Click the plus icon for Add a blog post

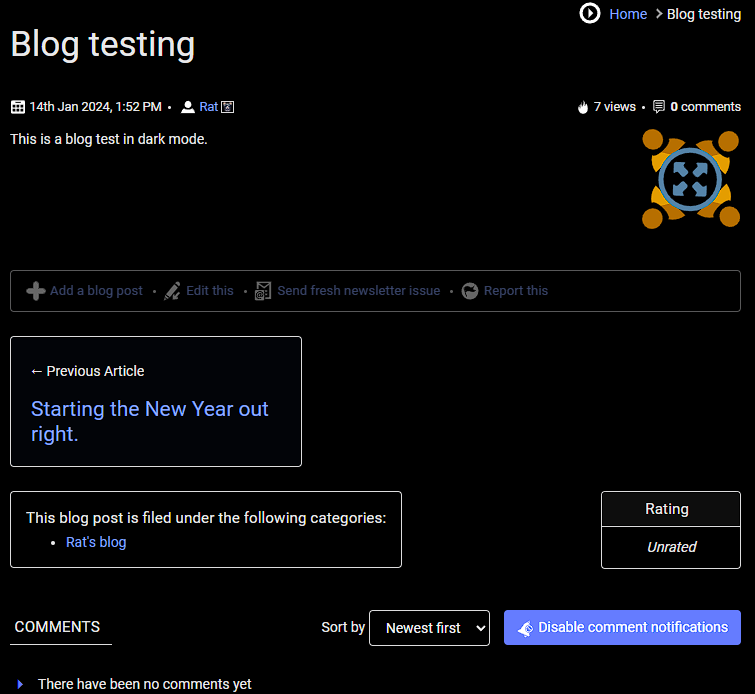36,291
